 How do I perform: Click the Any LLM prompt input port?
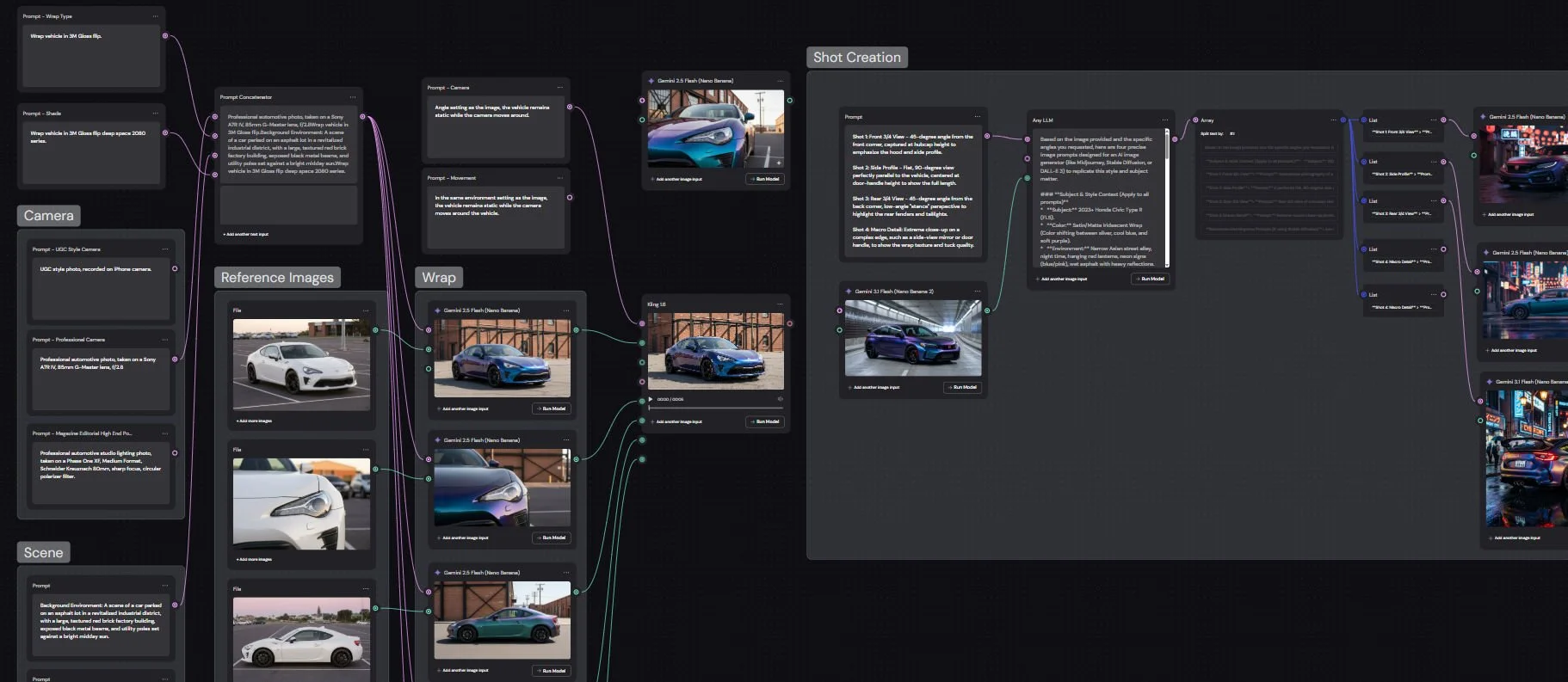pyautogui.click(x=1028, y=139)
